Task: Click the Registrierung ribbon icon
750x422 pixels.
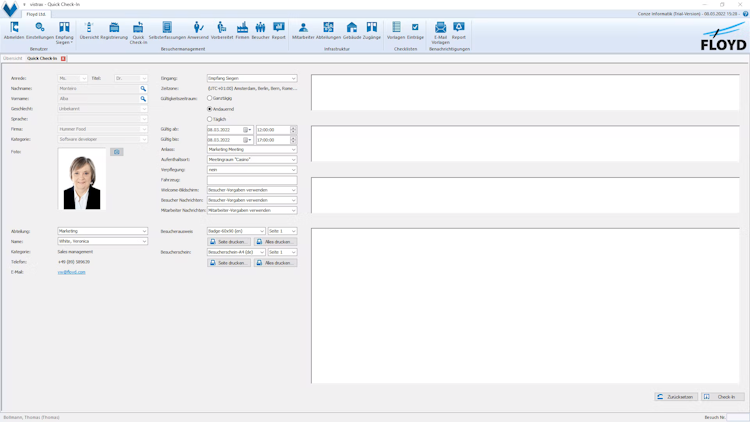Action: [x=114, y=30]
